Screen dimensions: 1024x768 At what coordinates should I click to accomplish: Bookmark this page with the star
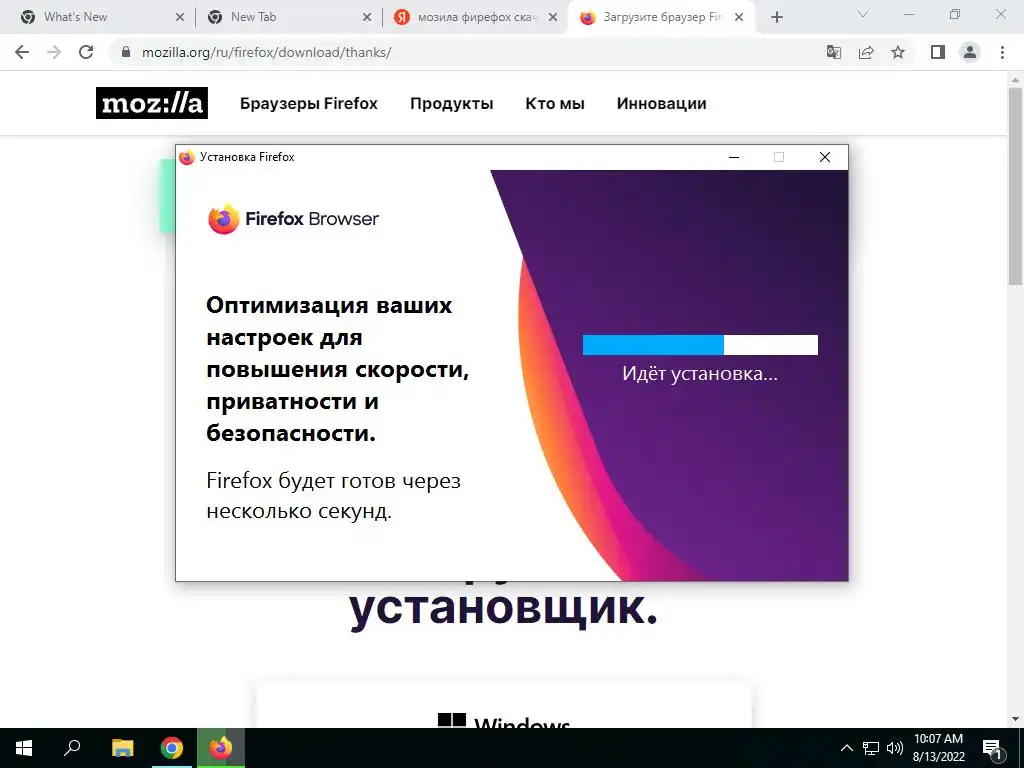(x=898, y=52)
